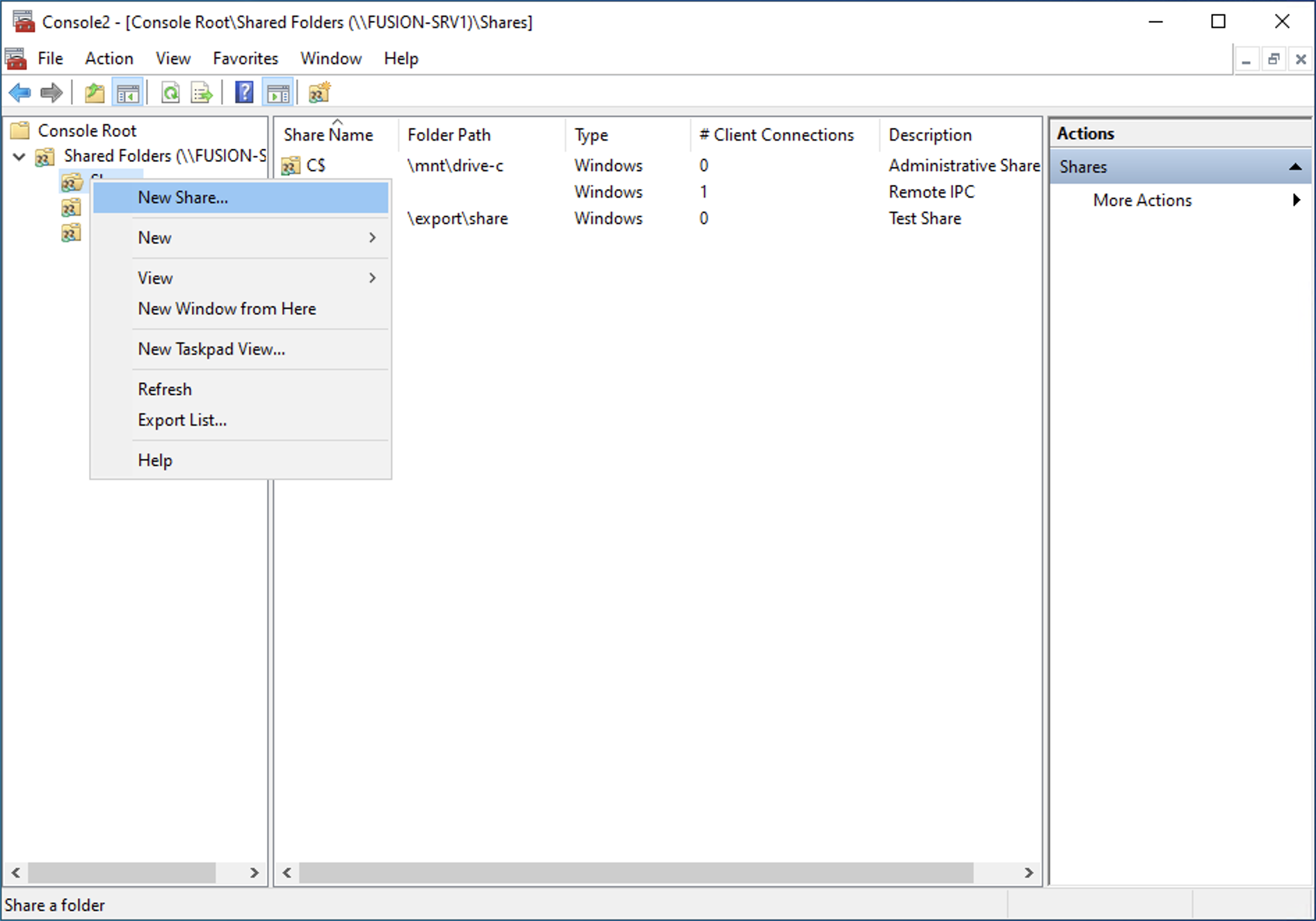Click the Refresh toolbar icon
The width and height of the screenshot is (1316, 921).
(x=170, y=93)
